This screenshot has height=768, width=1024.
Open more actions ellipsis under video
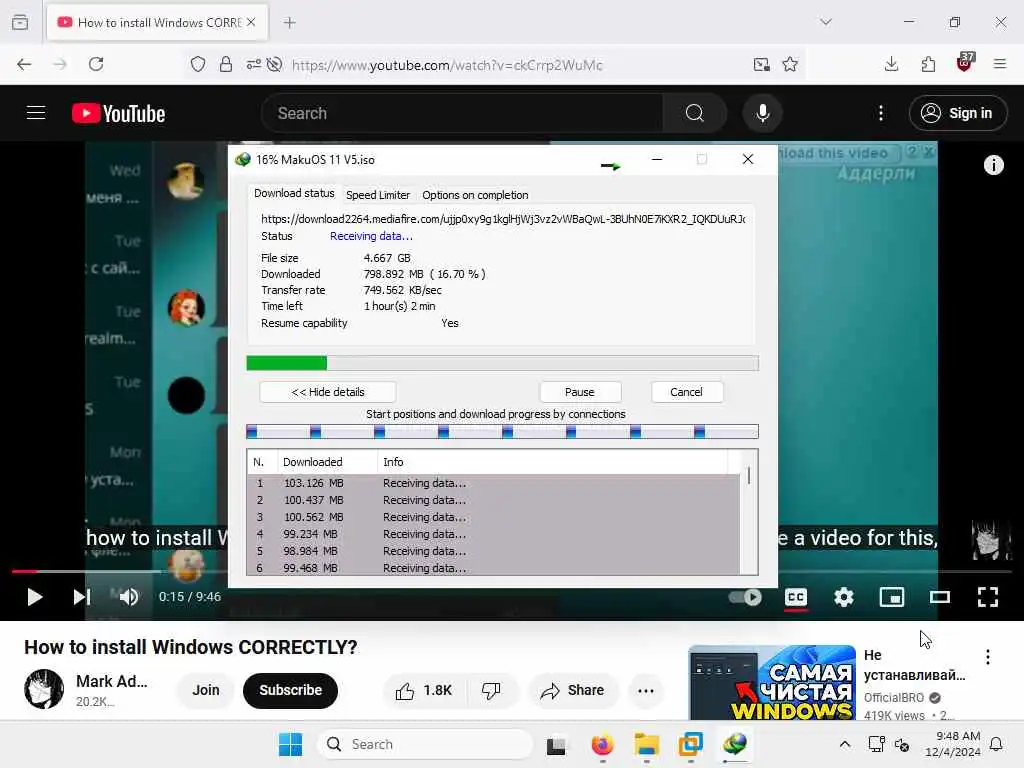click(645, 690)
